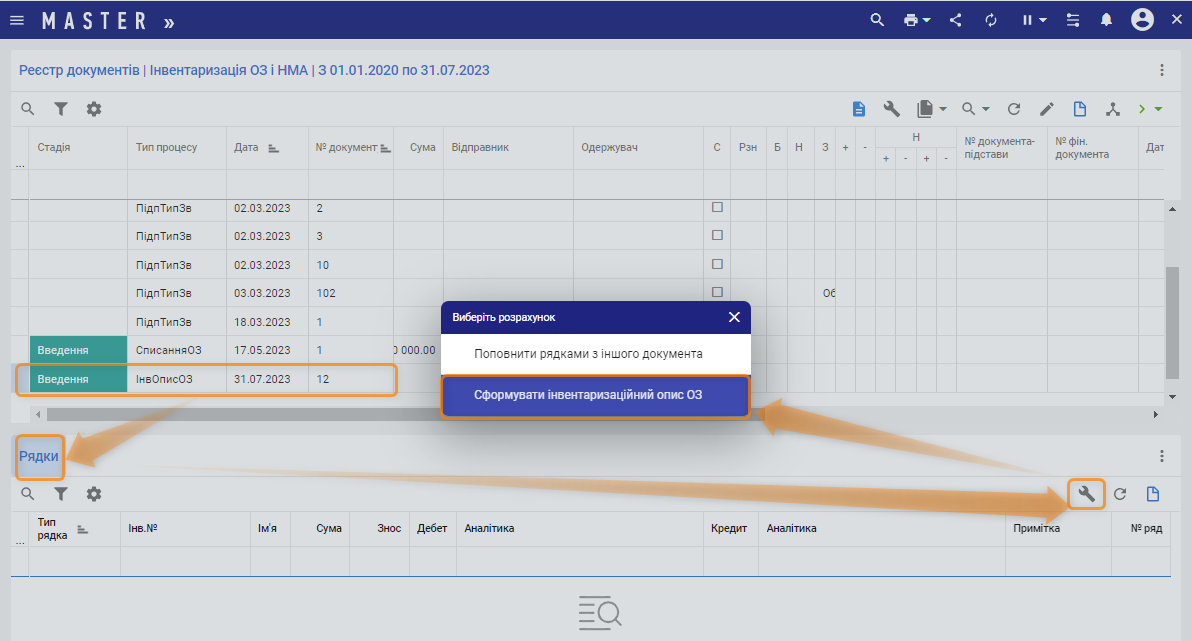Close the 'Виберіть розрахунок' dialog
Image resolution: width=1192 pixels, height=641 pixels.
point(734,317)
